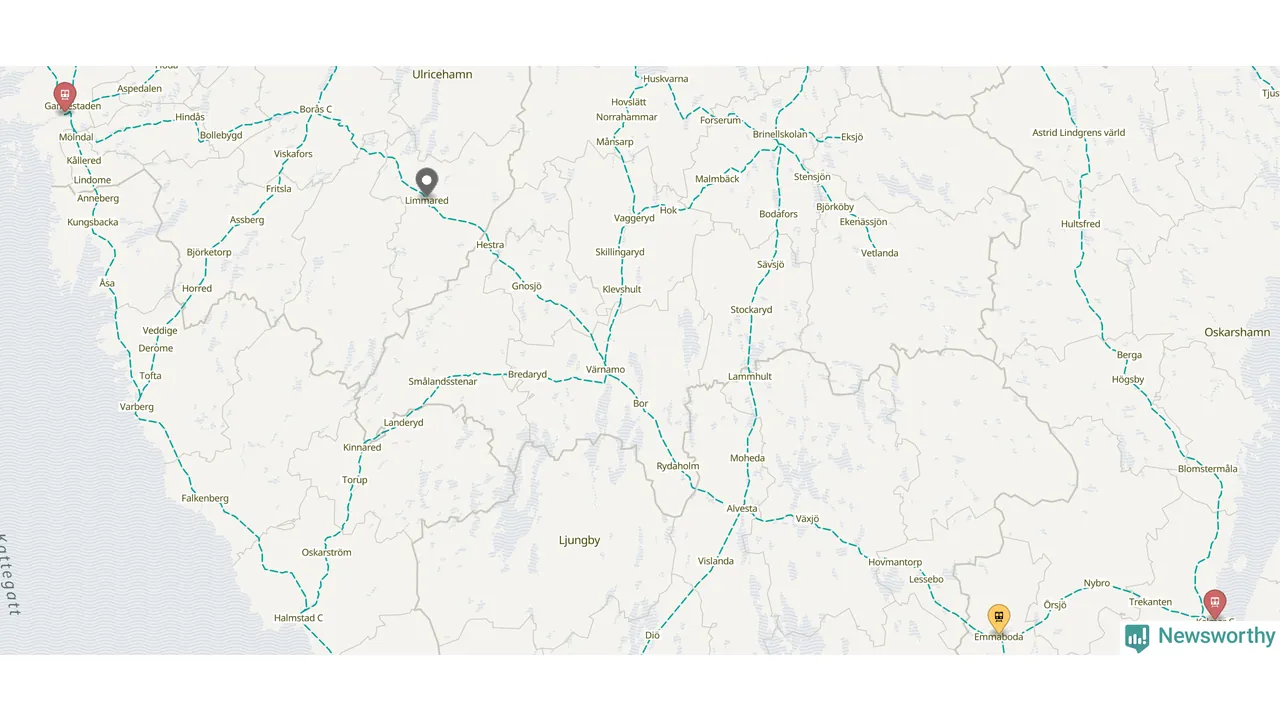Select the Varberg station label
This screenshot has width=1280, height=720.
pos(137,407)
